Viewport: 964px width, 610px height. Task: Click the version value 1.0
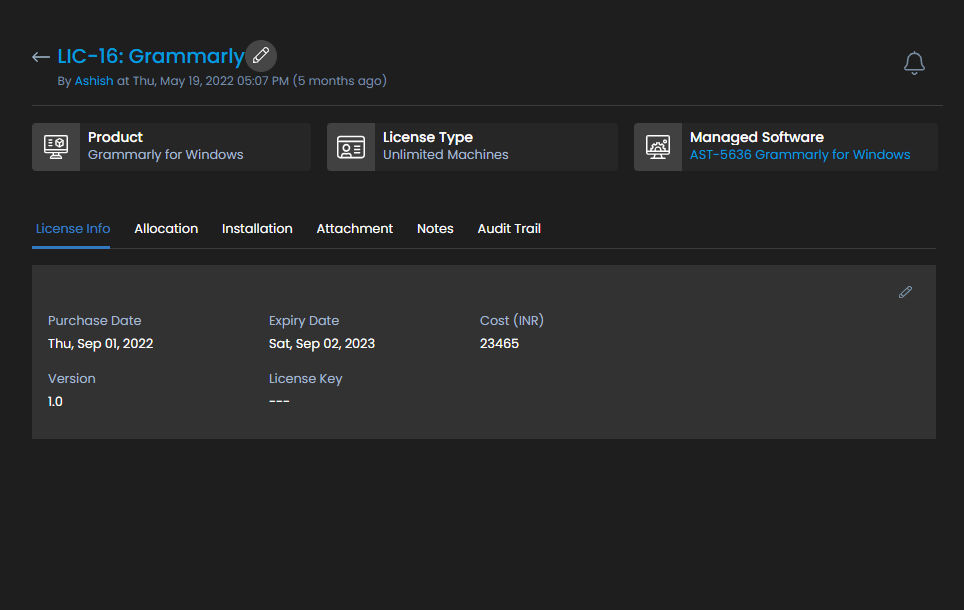point(55,402)
